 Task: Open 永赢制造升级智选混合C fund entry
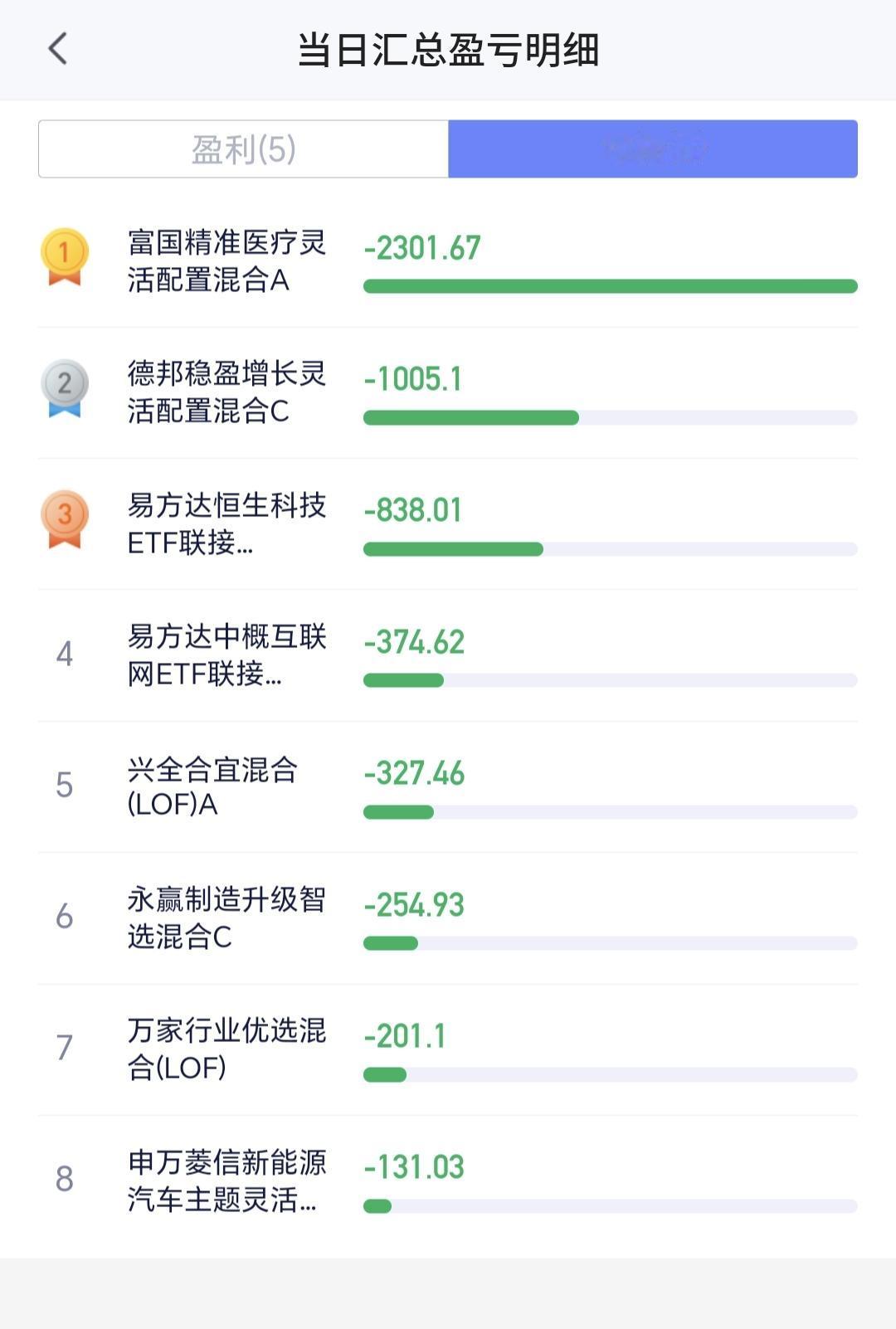448,918
